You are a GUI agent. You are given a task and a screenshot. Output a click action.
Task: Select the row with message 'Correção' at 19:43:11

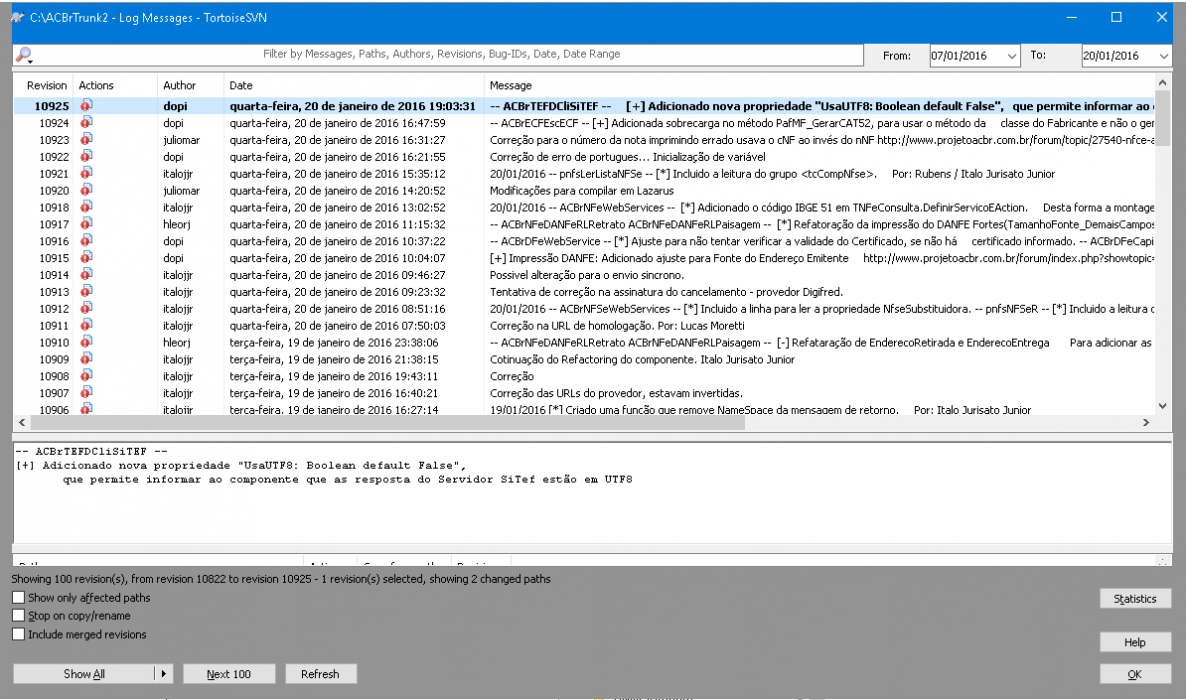[584, 376]
